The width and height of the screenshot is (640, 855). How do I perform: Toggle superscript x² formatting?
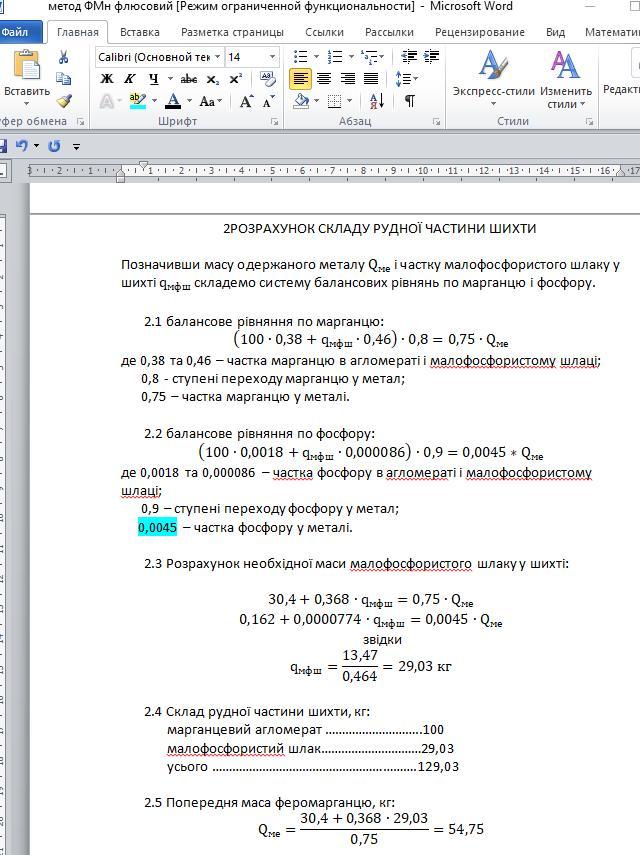pos(236,79)
